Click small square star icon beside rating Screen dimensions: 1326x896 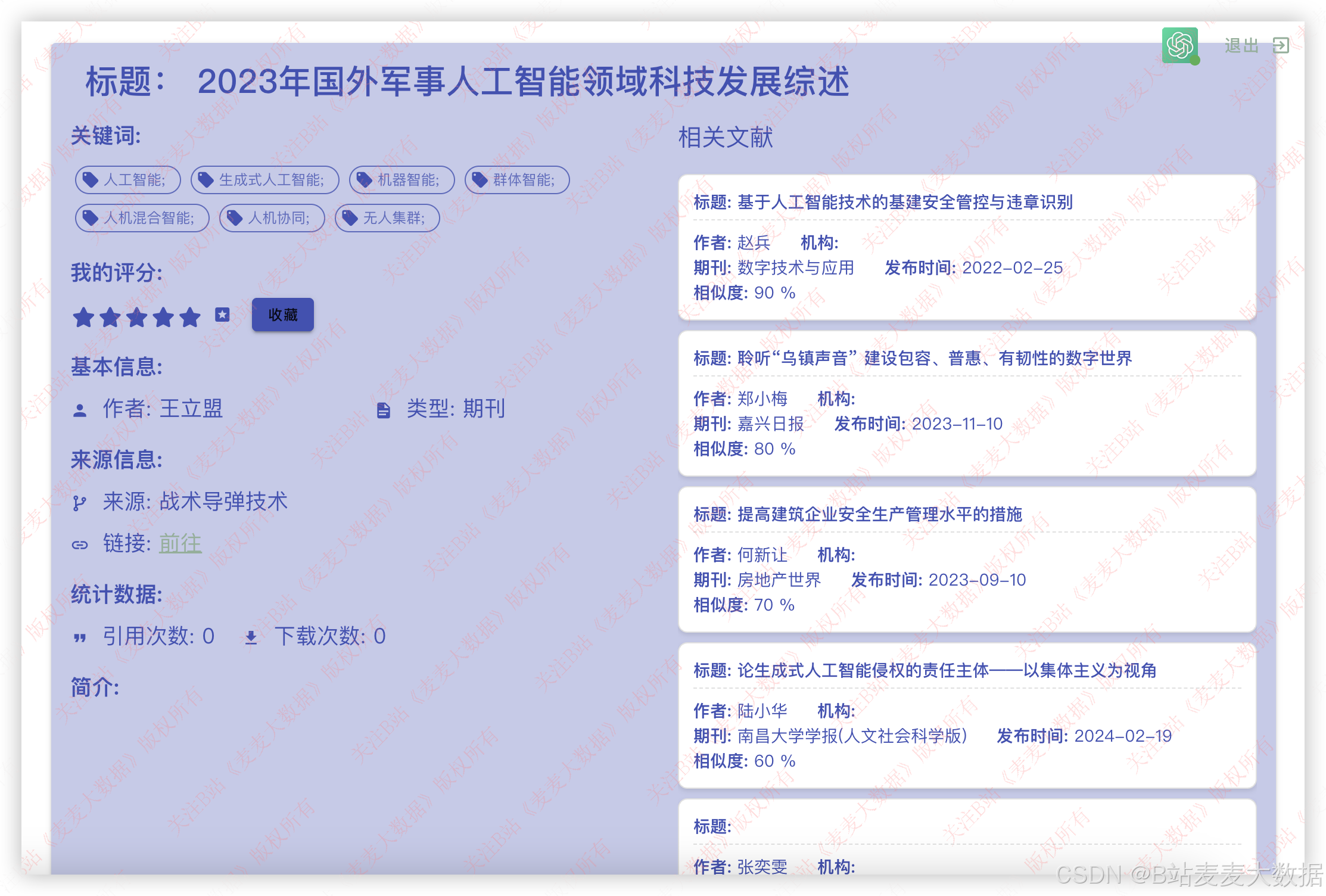[222, 315]
